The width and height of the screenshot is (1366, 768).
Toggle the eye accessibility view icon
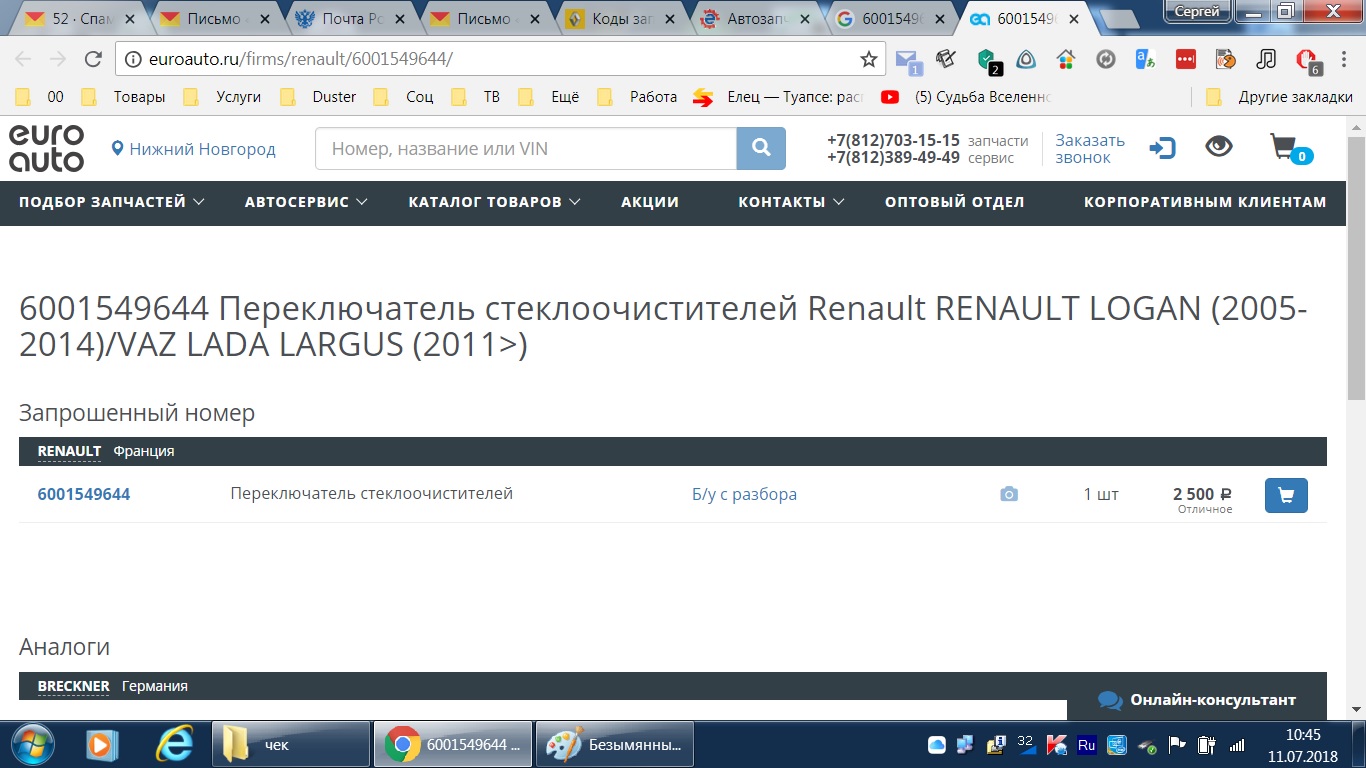1218,147
